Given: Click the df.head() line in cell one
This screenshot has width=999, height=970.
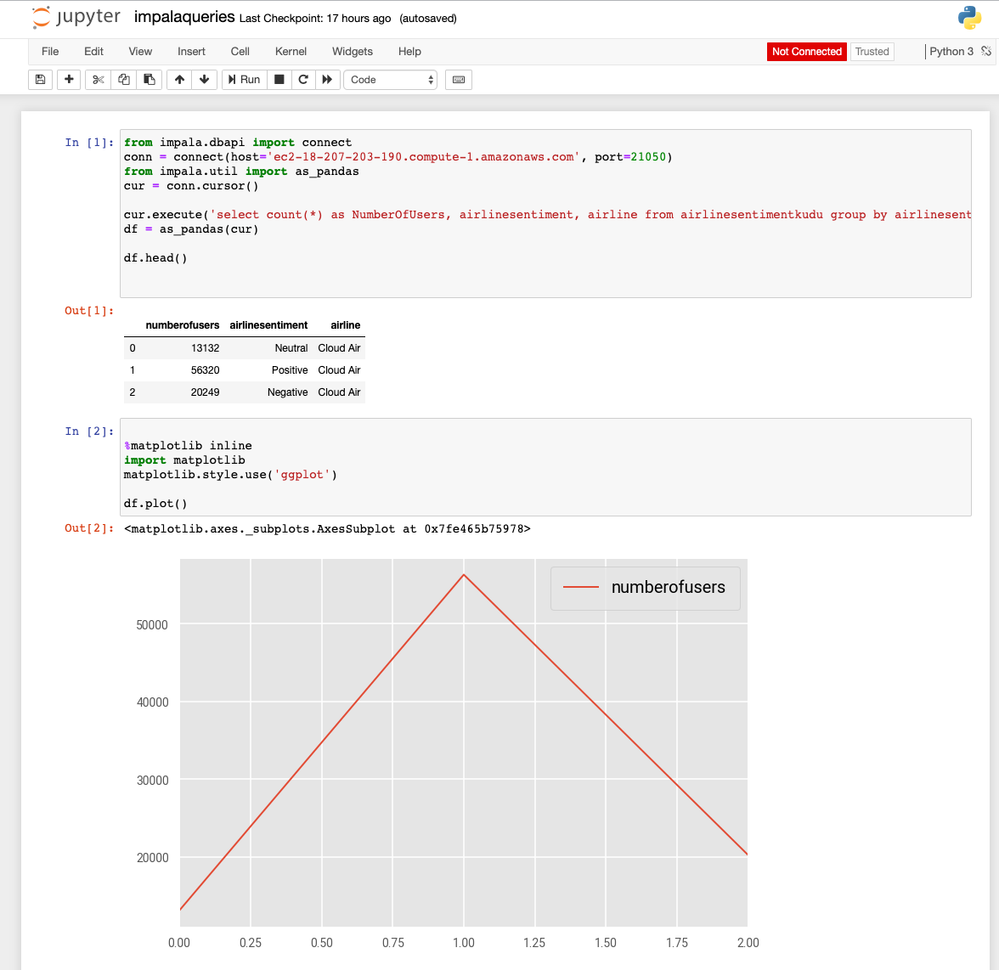Looking at the screenshot, I should coord(155,258).
